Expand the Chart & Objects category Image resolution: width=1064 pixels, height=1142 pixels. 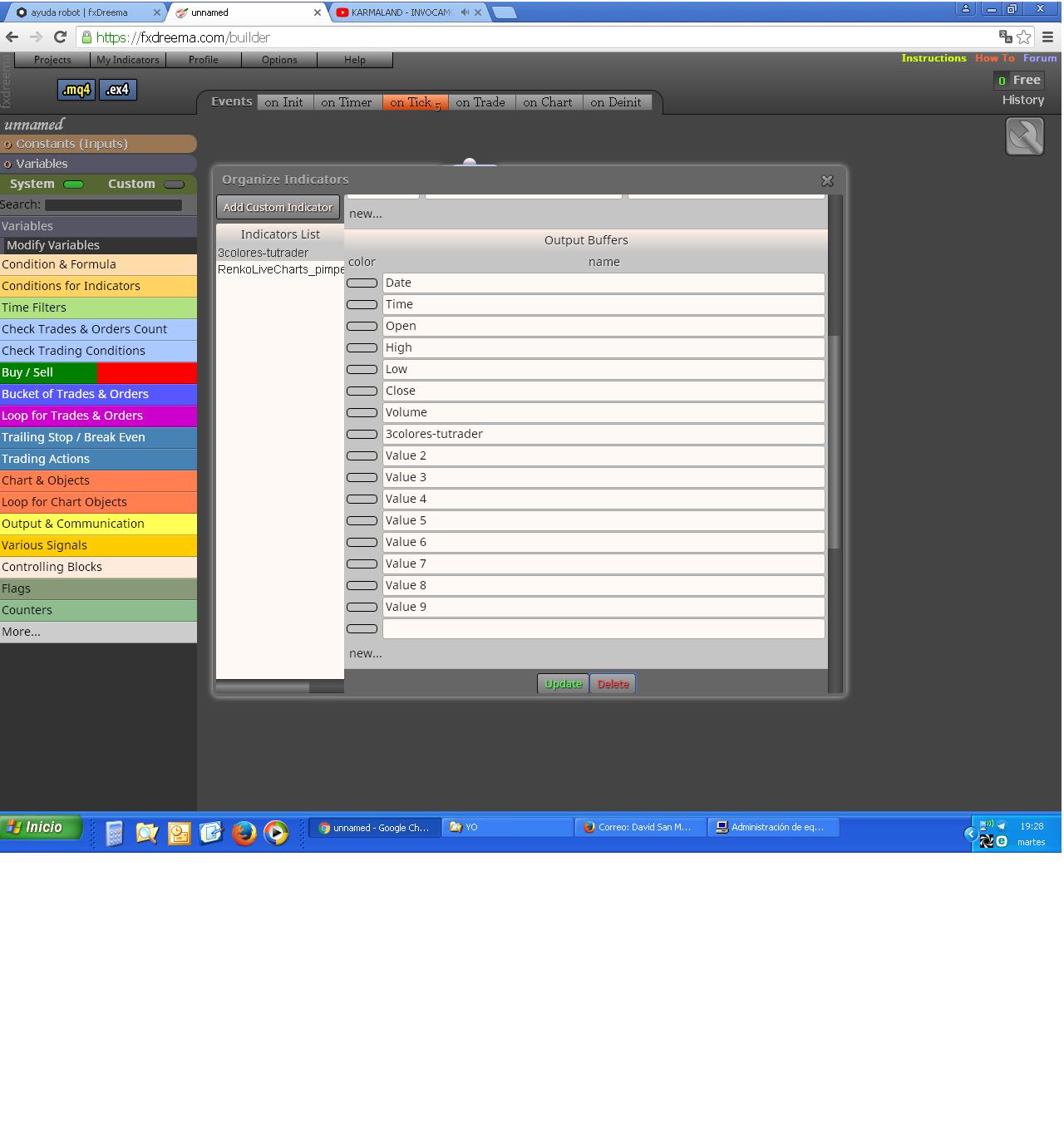(x=98, y=480)
